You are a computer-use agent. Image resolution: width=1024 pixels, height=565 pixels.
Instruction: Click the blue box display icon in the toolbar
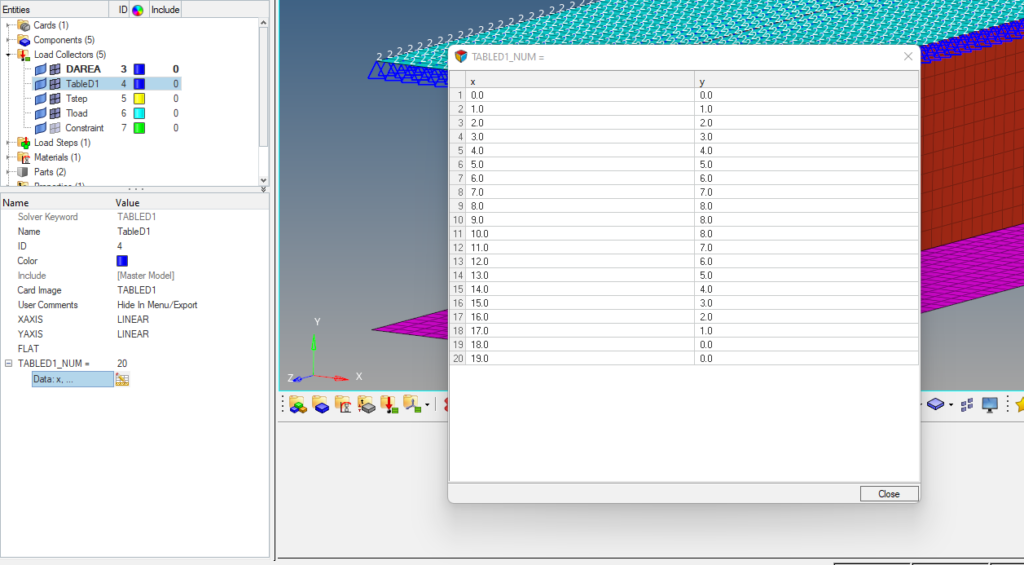pos(936,405)
